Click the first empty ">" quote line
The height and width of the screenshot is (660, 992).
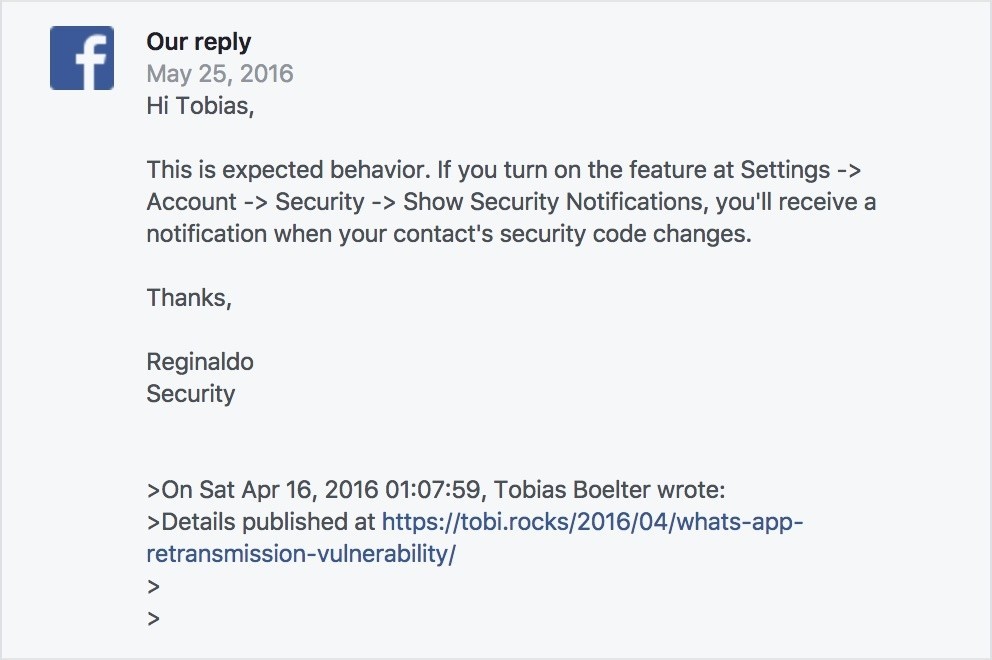(x=153, y=586)
